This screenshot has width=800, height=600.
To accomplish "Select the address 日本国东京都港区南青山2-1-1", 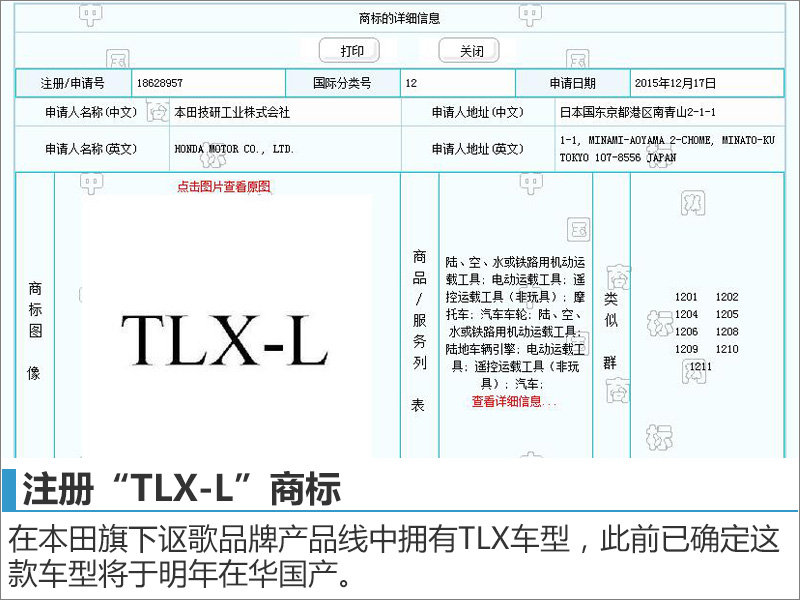I will coord(638,112).
